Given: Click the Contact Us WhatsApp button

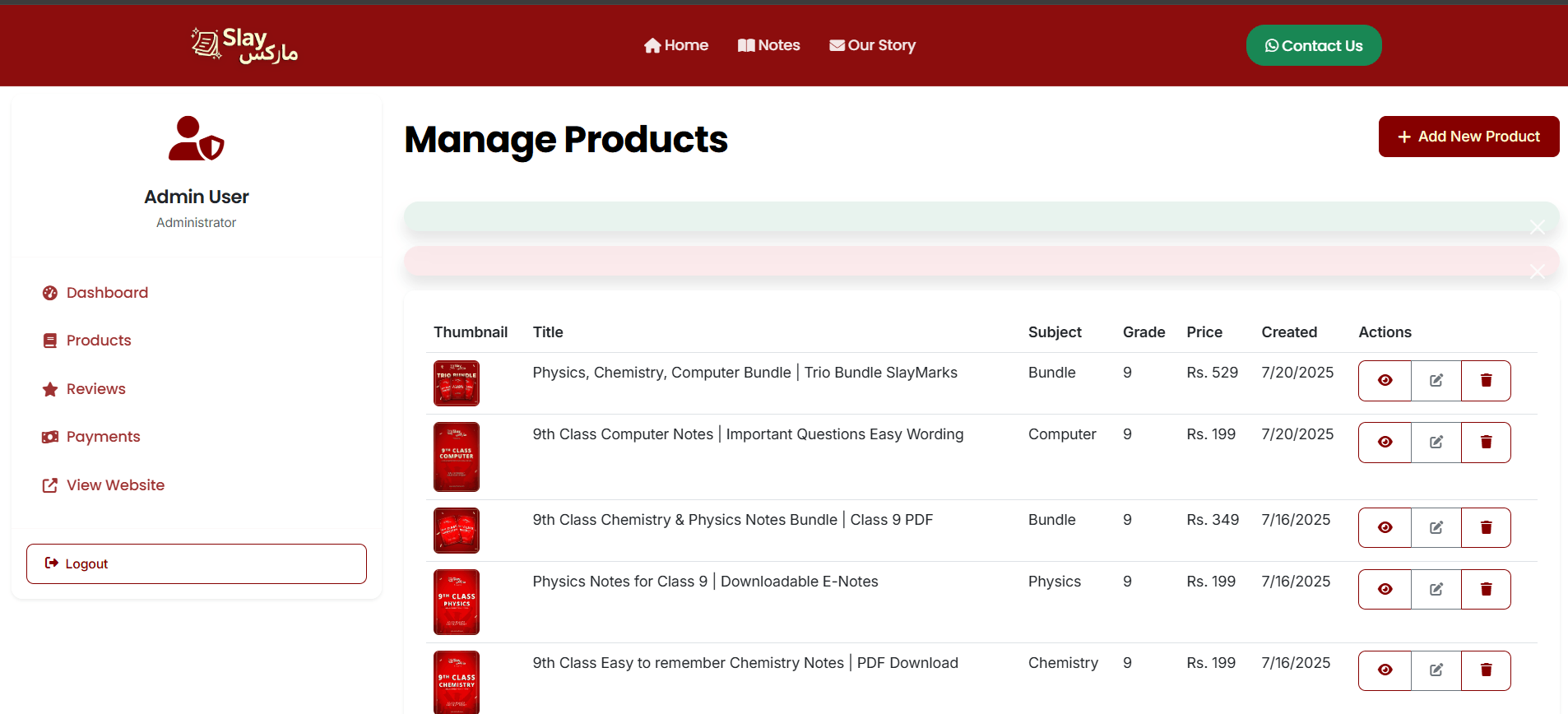Looking at the screenshot, I should [1314, 45].
